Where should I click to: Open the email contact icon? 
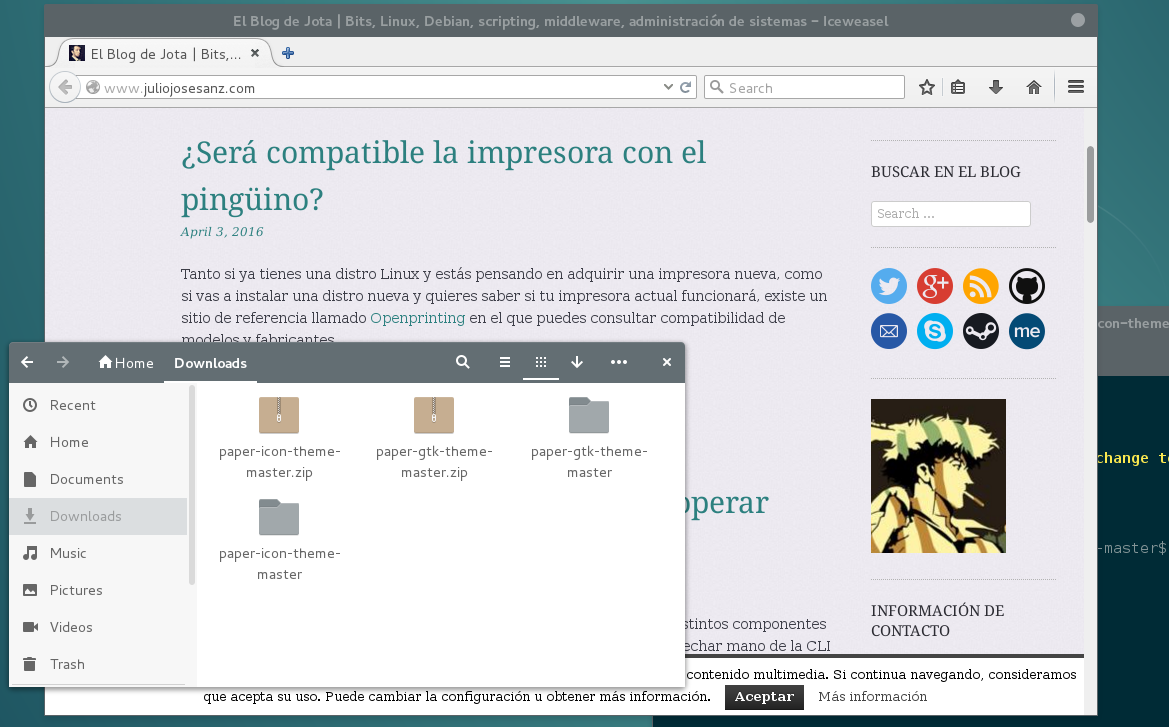[889, 331]
